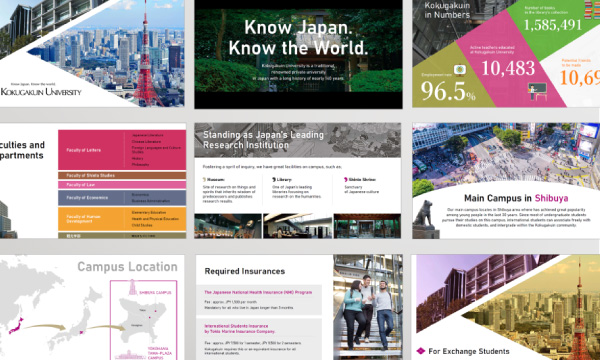600x360 pixels.
Task: Click the round badge icon beside employment rate
Action: 460,70
